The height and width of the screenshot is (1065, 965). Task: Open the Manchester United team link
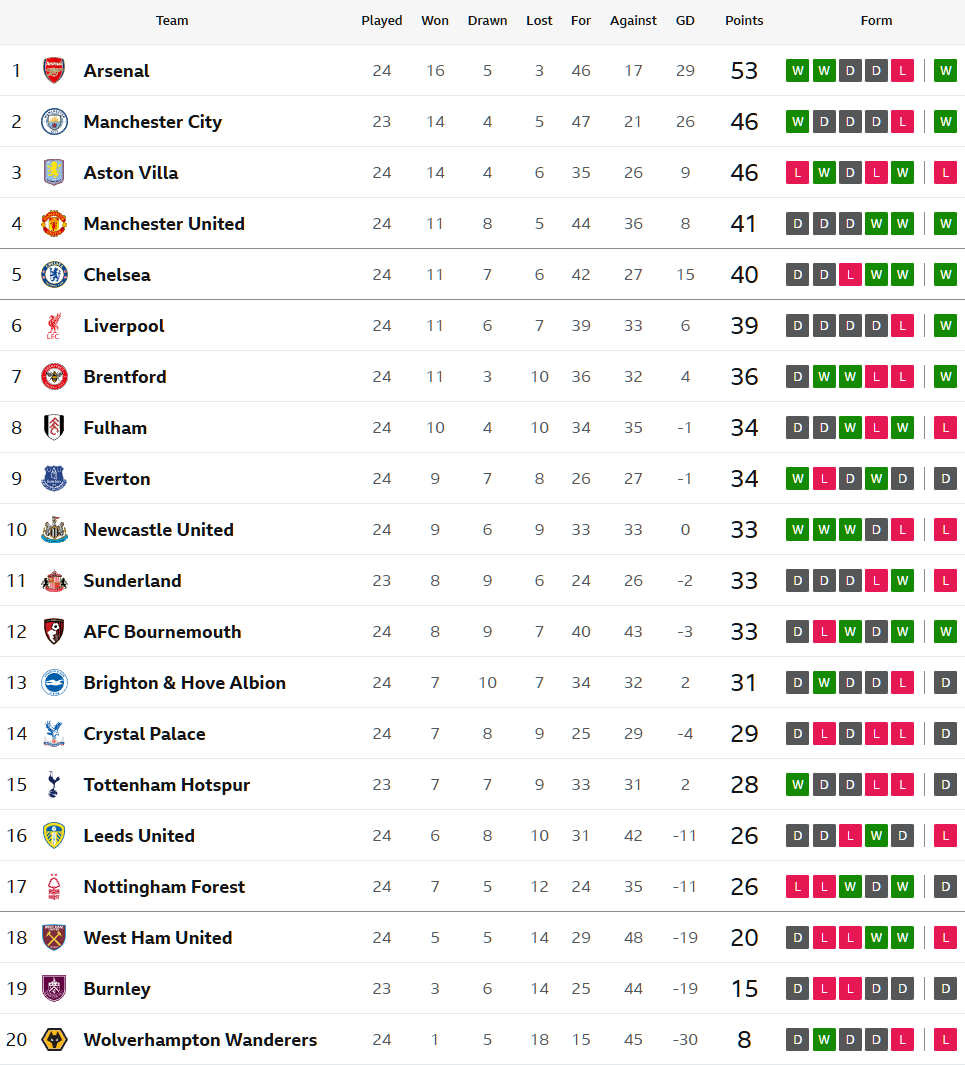pyautogui.click(x=164, y=224)
